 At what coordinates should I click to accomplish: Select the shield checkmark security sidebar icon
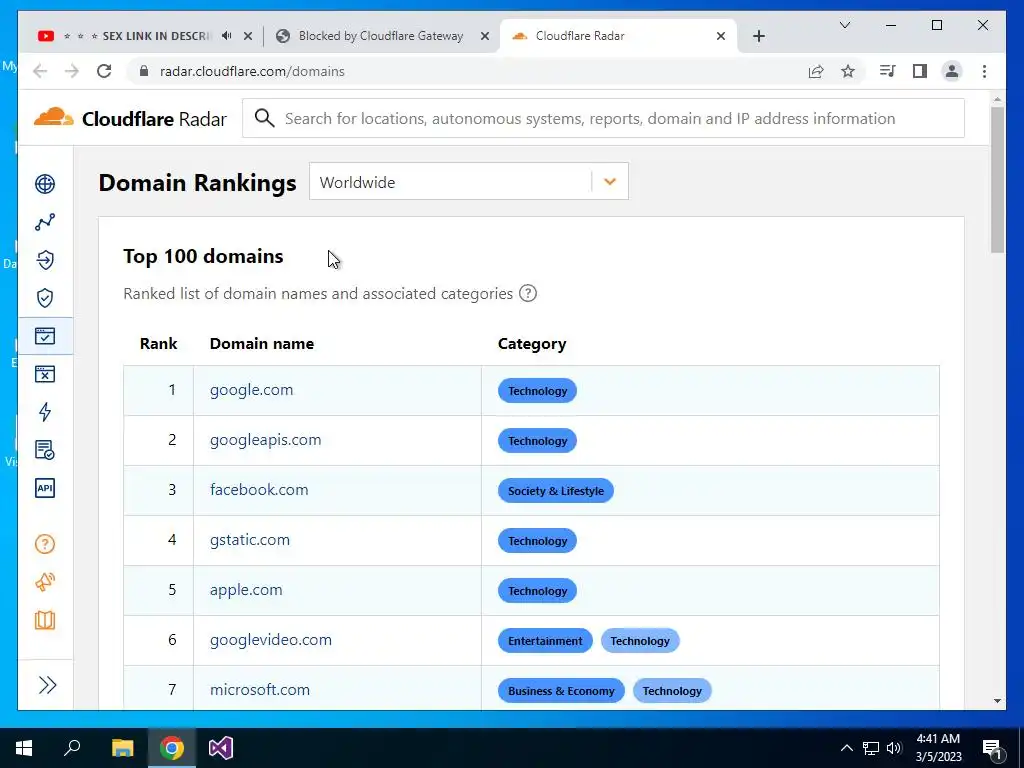tap(45, 298)
